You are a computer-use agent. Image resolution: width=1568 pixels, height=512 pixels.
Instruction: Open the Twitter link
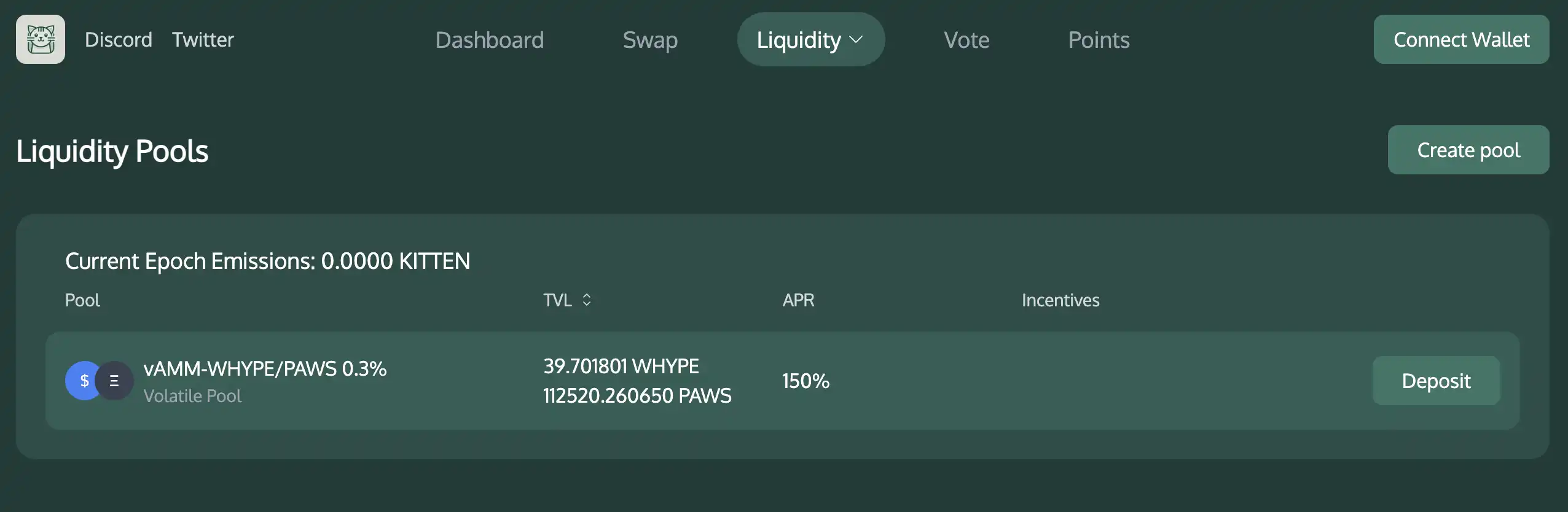(203, 40)
